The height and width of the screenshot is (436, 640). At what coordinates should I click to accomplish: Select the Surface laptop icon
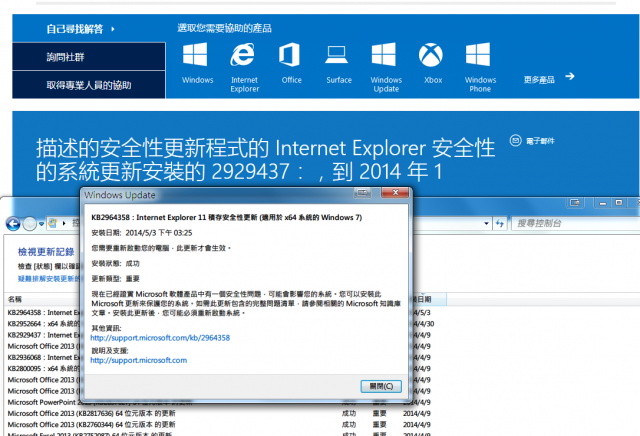tap(337, 55)
